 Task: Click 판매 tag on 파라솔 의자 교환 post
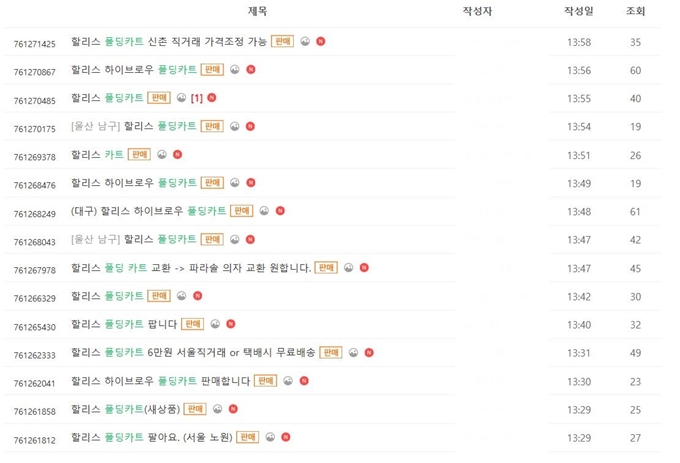(x=326, y=267)
